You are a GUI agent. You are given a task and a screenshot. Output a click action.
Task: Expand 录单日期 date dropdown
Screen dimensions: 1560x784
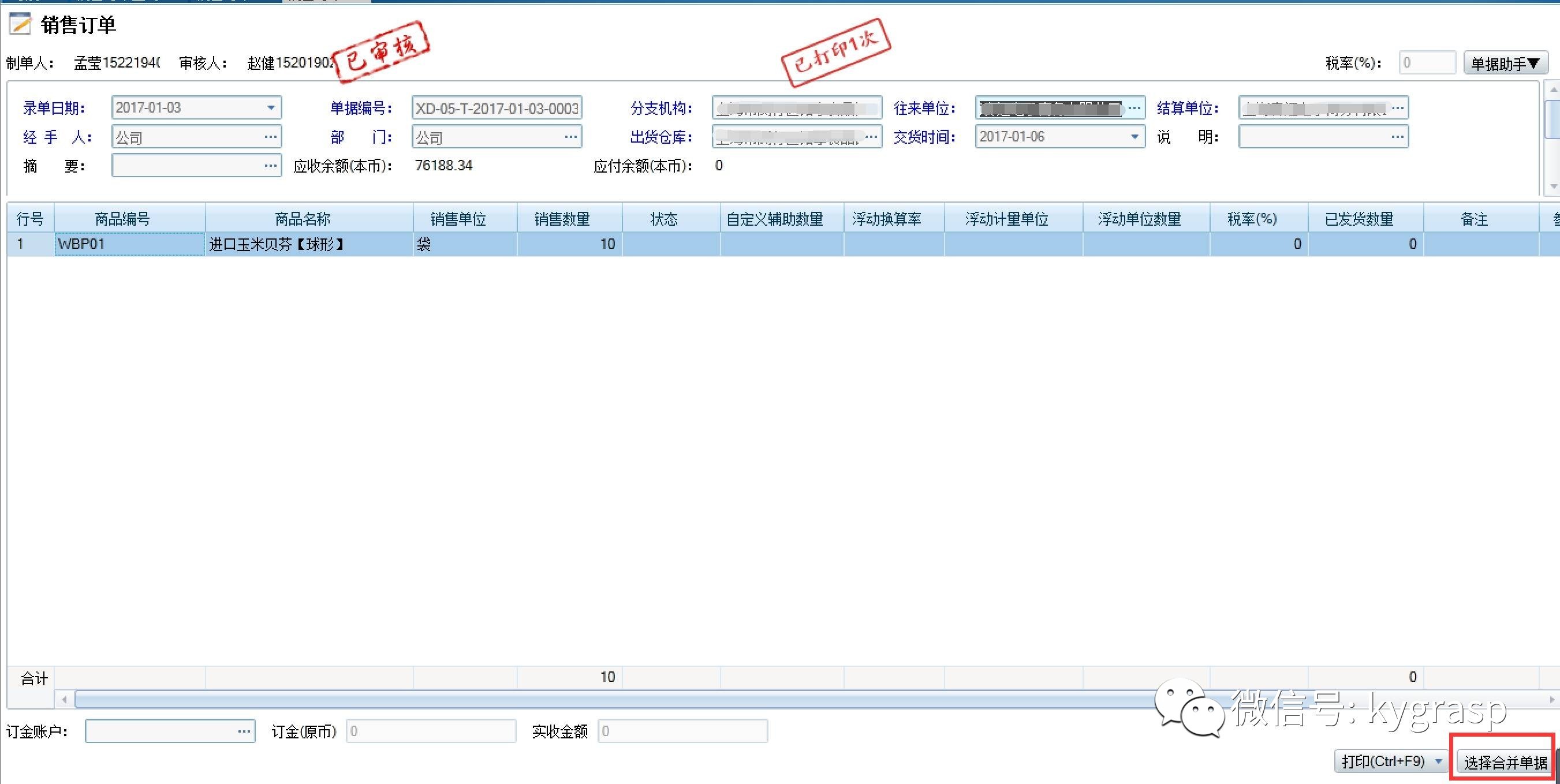(271, 108)
